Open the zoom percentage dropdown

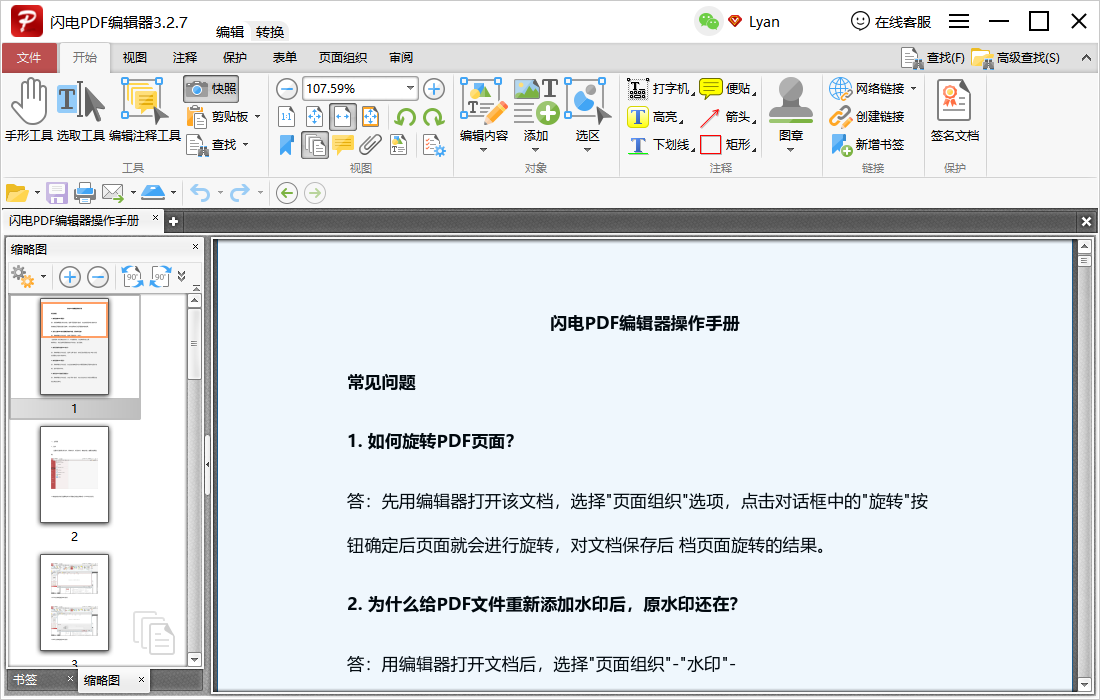(x=410, y=87)
